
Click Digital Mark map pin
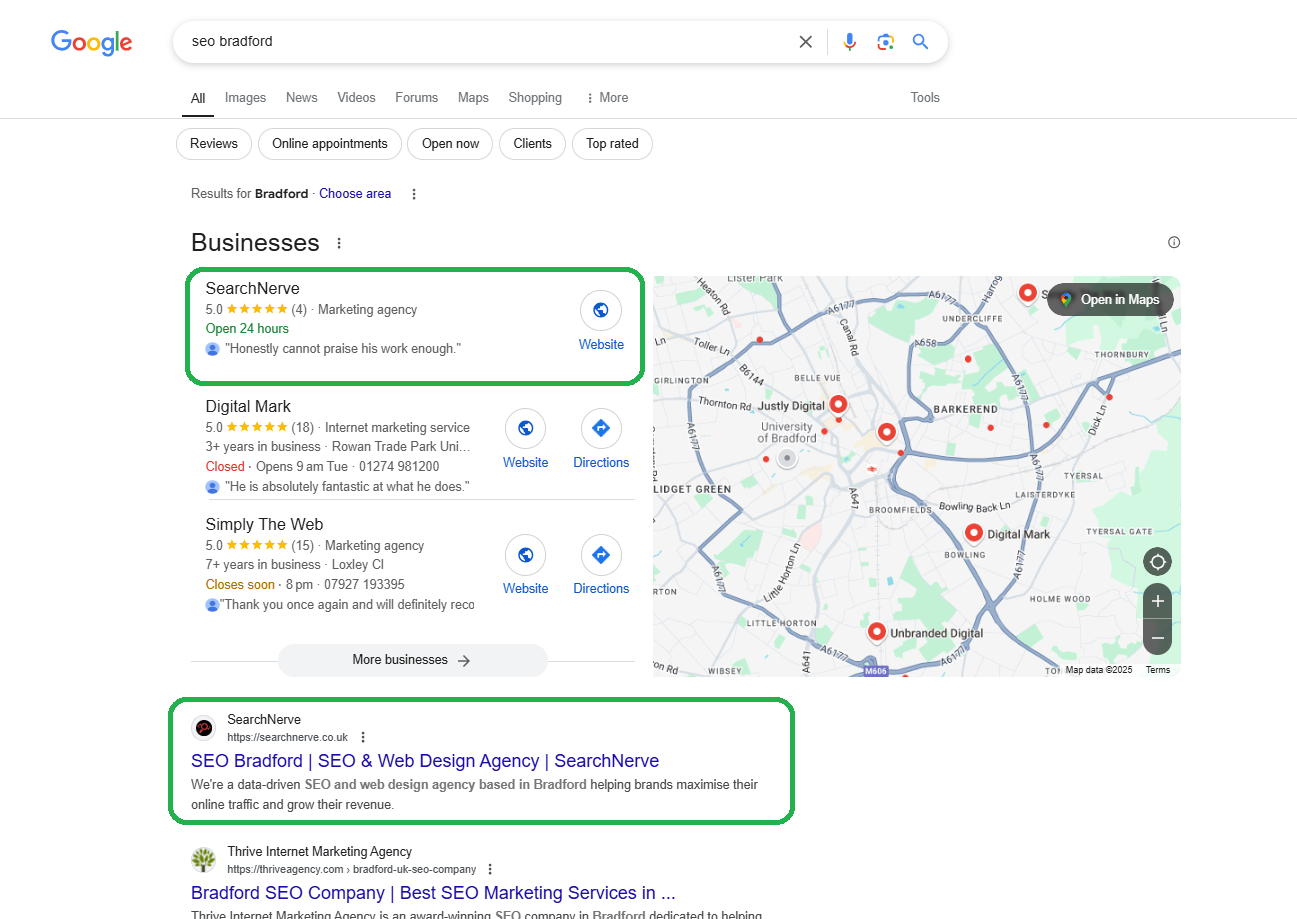973,532
